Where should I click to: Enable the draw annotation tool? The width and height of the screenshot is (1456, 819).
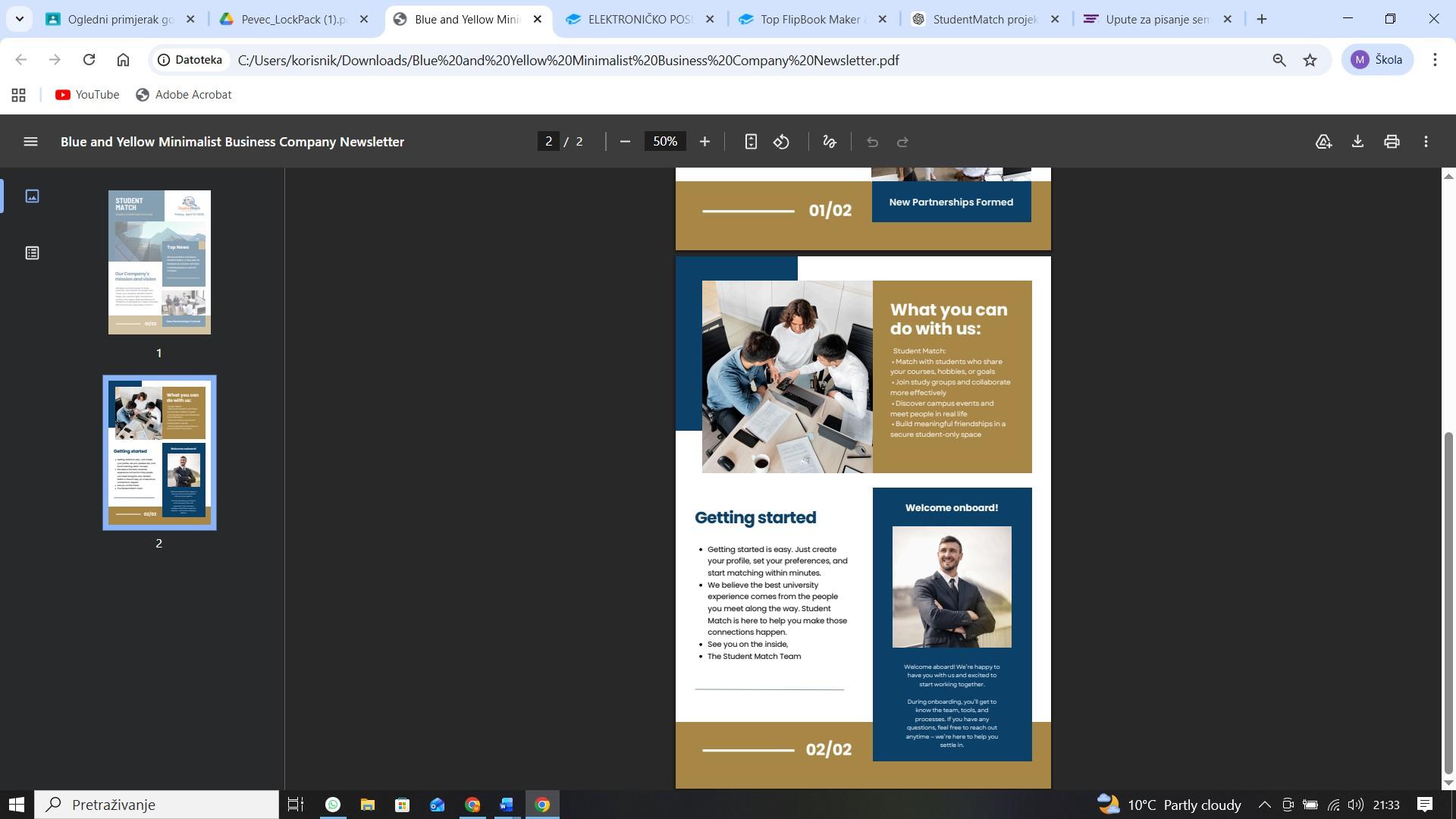(829, 142)
